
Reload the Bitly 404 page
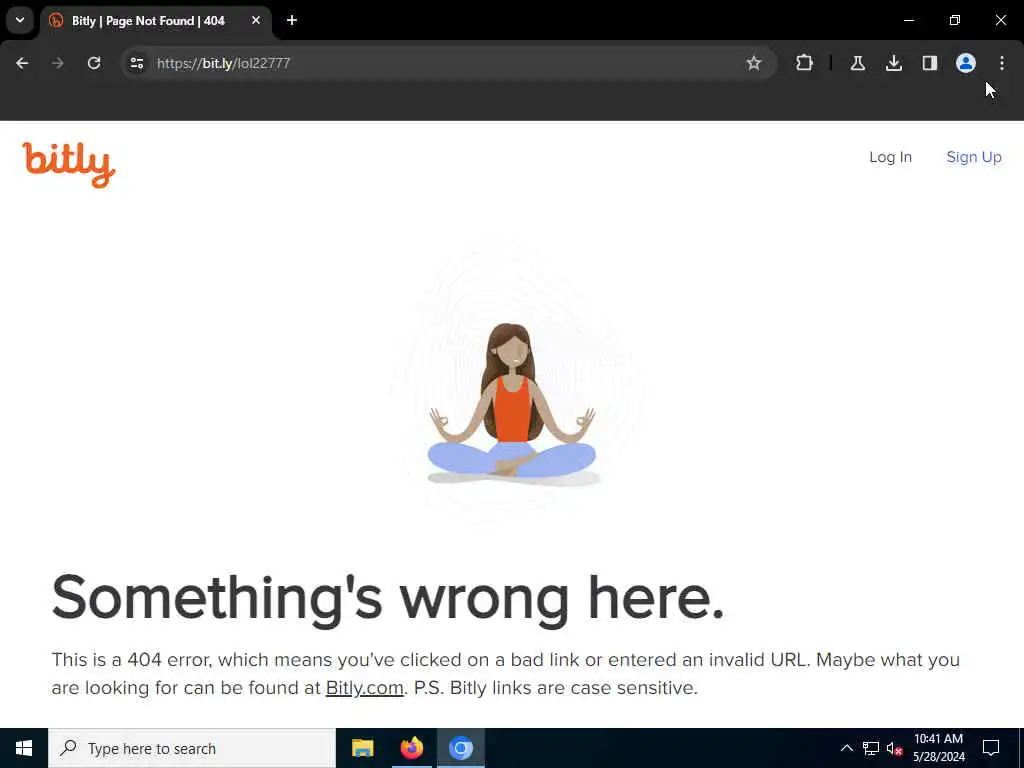click(x=94, y=63)
